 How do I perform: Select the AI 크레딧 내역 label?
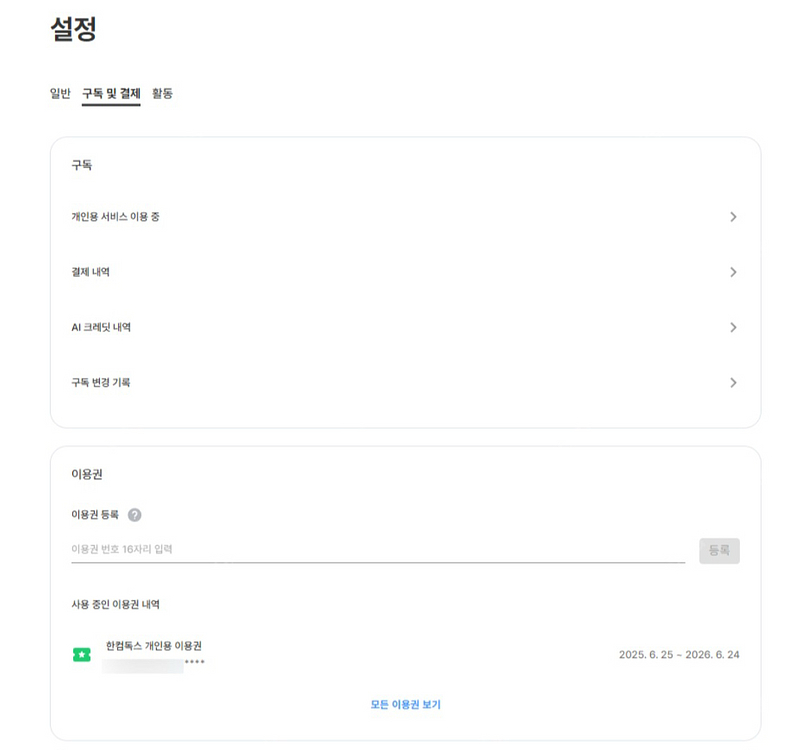(x=101, y=327)
